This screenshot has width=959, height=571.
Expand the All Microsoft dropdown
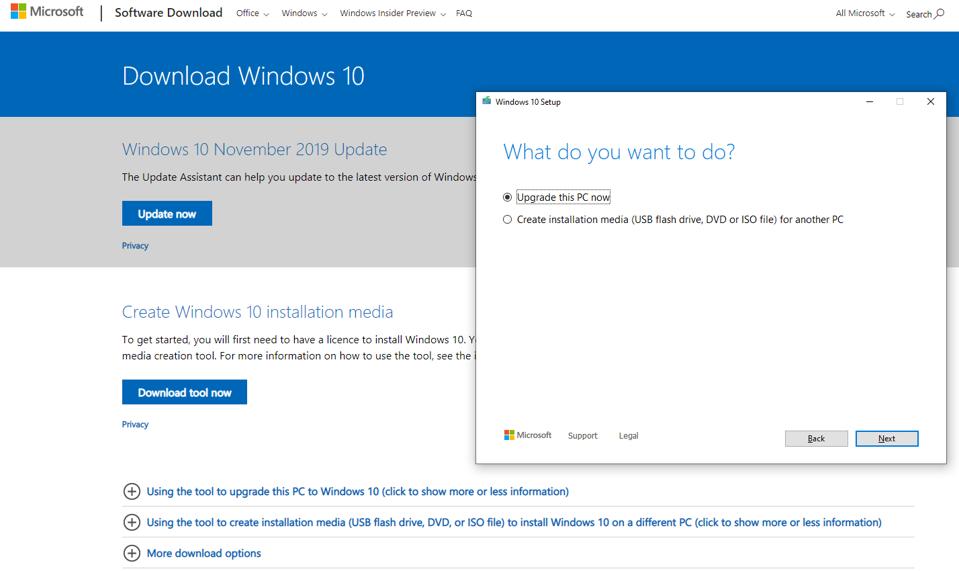click(865, 14)
